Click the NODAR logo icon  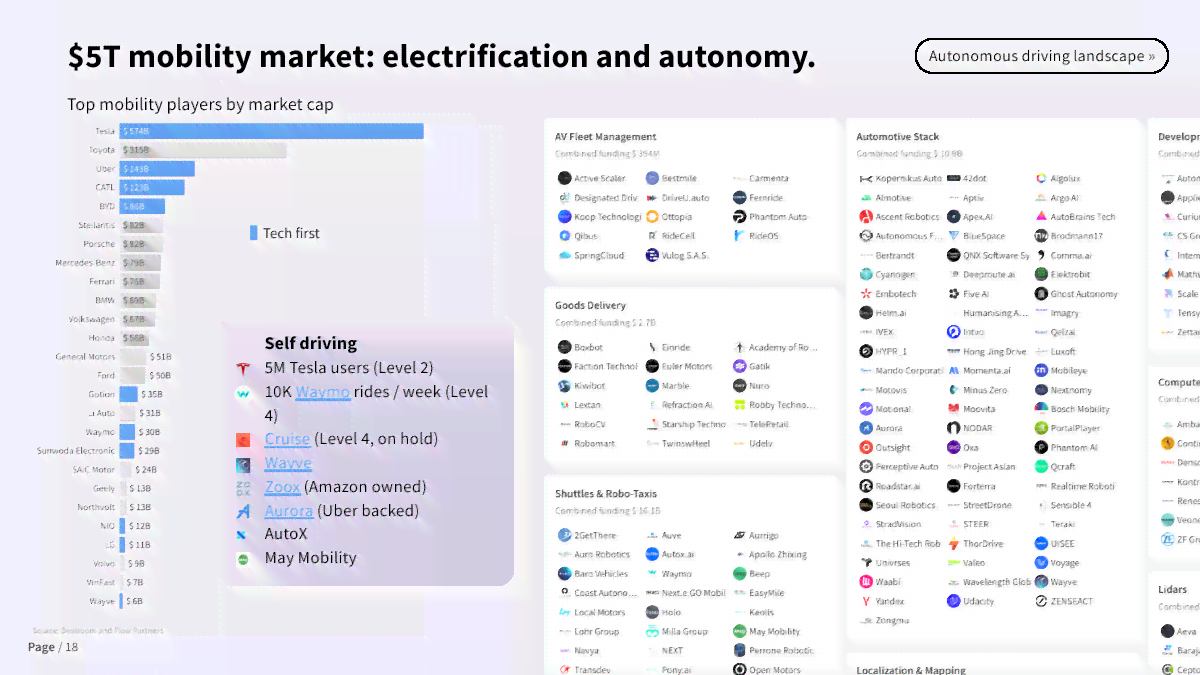click(x=953, y=428)
